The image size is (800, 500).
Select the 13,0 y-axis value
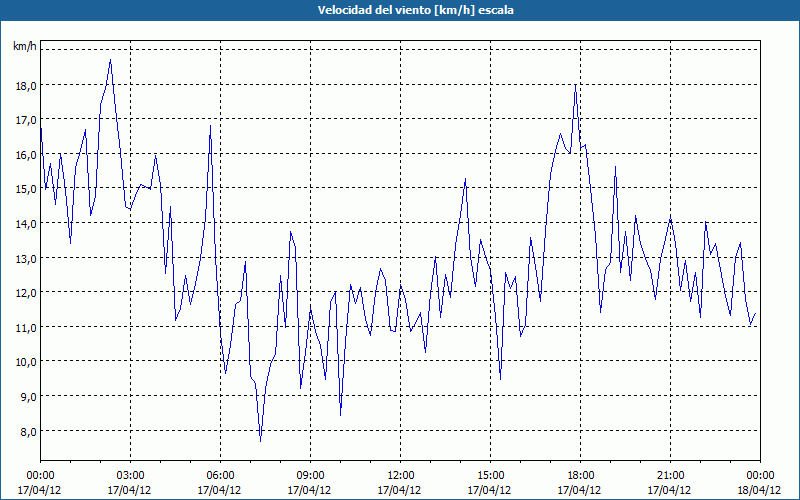[x=26, y=259]
